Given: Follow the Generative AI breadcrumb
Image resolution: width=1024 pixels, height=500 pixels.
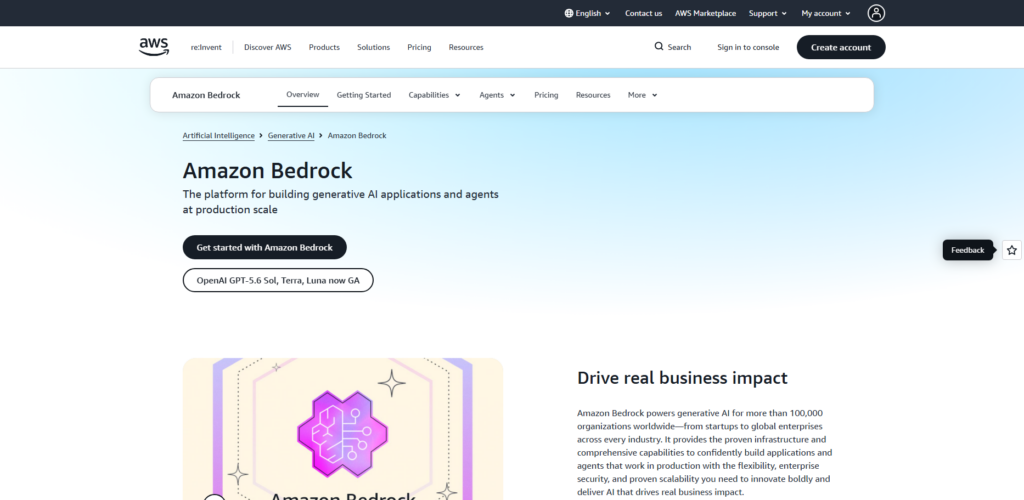Looking at the screenshot, I should [291, 135].
